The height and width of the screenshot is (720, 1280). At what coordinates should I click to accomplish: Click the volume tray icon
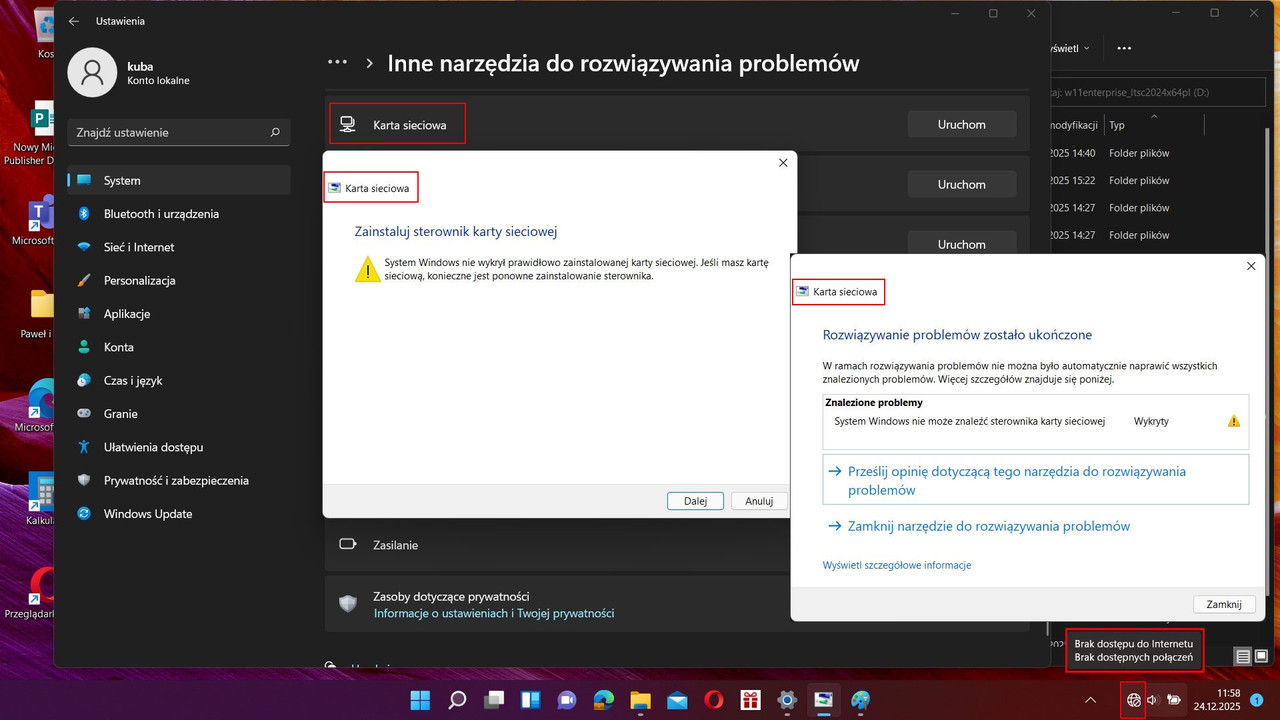coord(1153,700)
